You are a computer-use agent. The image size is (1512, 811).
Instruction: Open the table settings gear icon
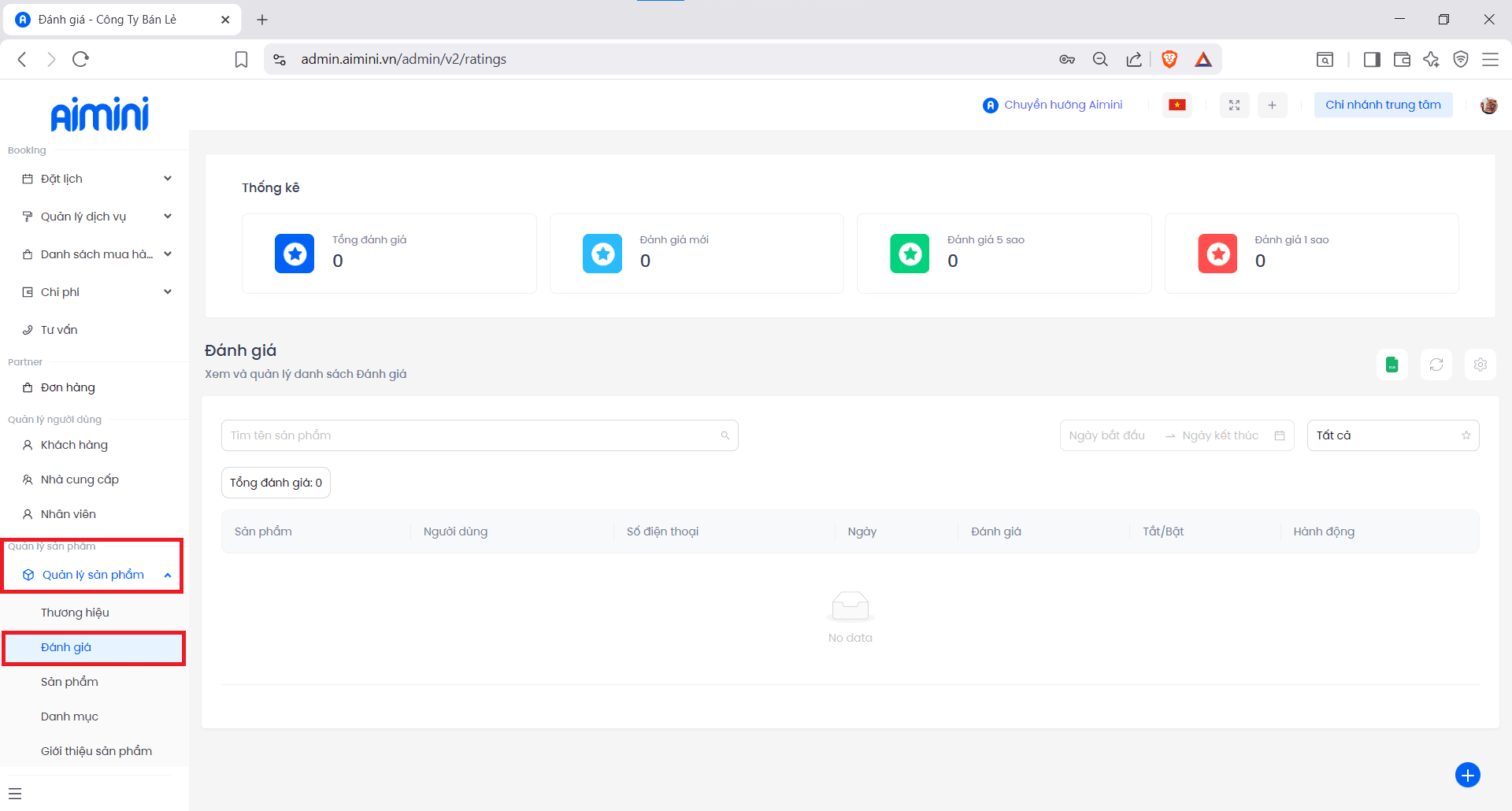point(1480,365)
